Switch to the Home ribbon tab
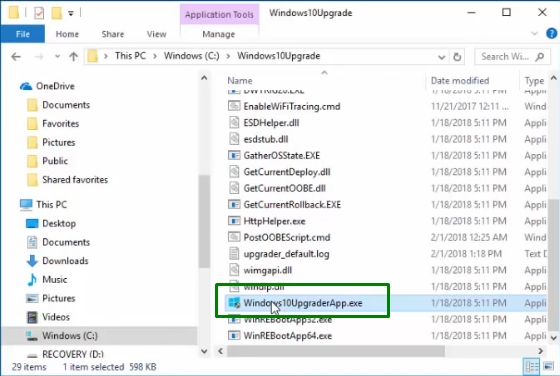 coord(67,34)
